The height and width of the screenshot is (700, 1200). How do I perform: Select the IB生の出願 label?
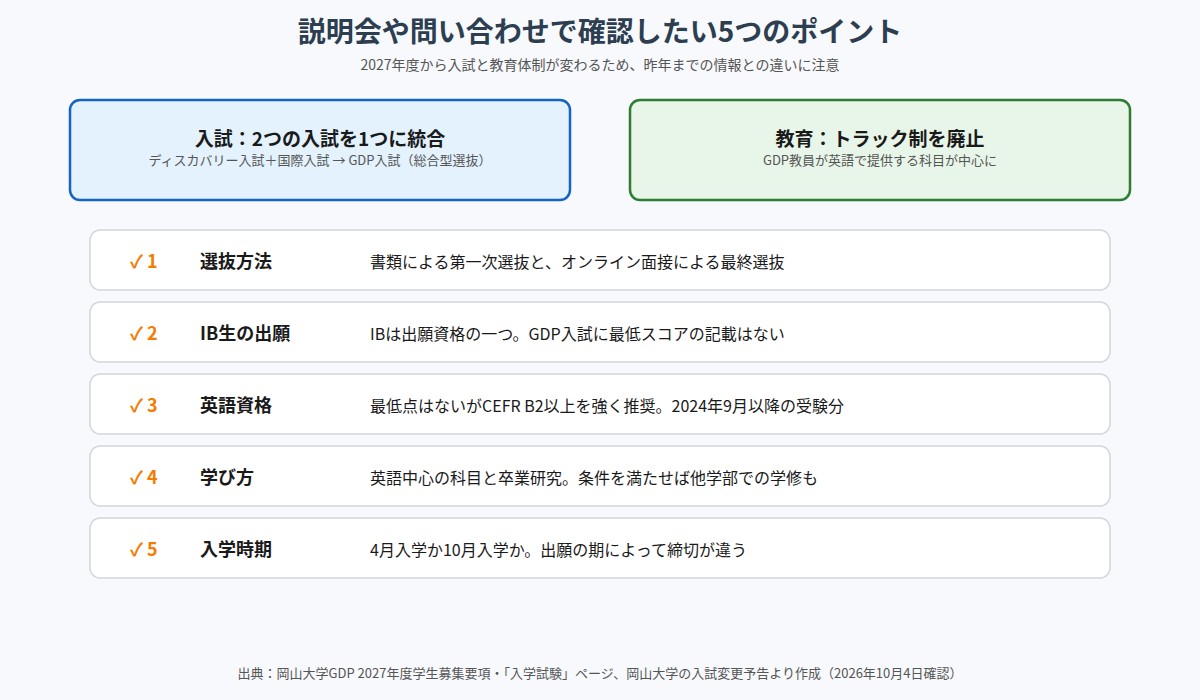click(x=245, y=334)
